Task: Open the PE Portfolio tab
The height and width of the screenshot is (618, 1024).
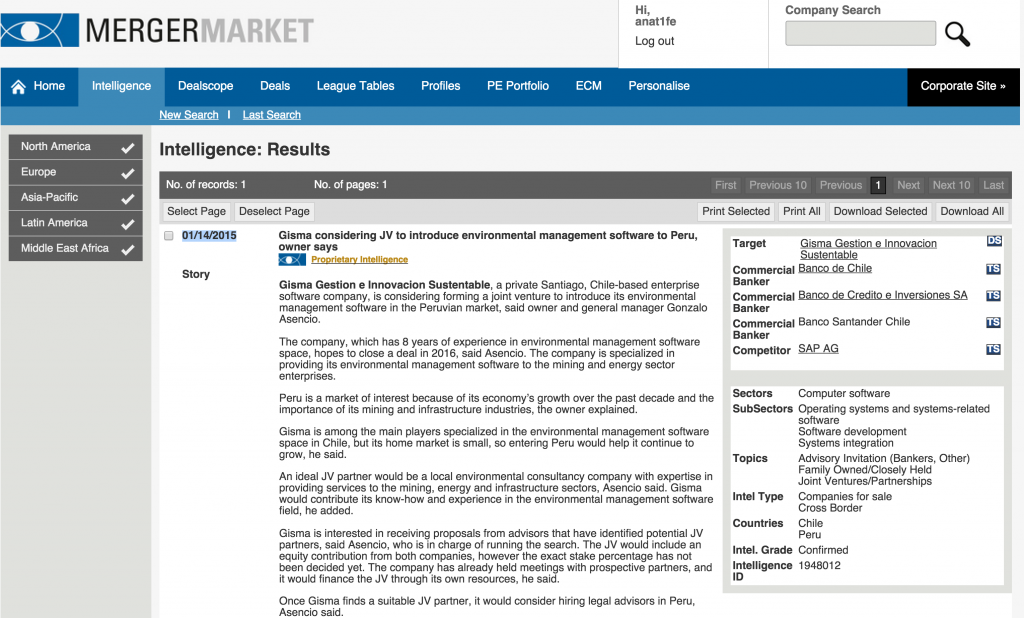Action: coord(518,86)
